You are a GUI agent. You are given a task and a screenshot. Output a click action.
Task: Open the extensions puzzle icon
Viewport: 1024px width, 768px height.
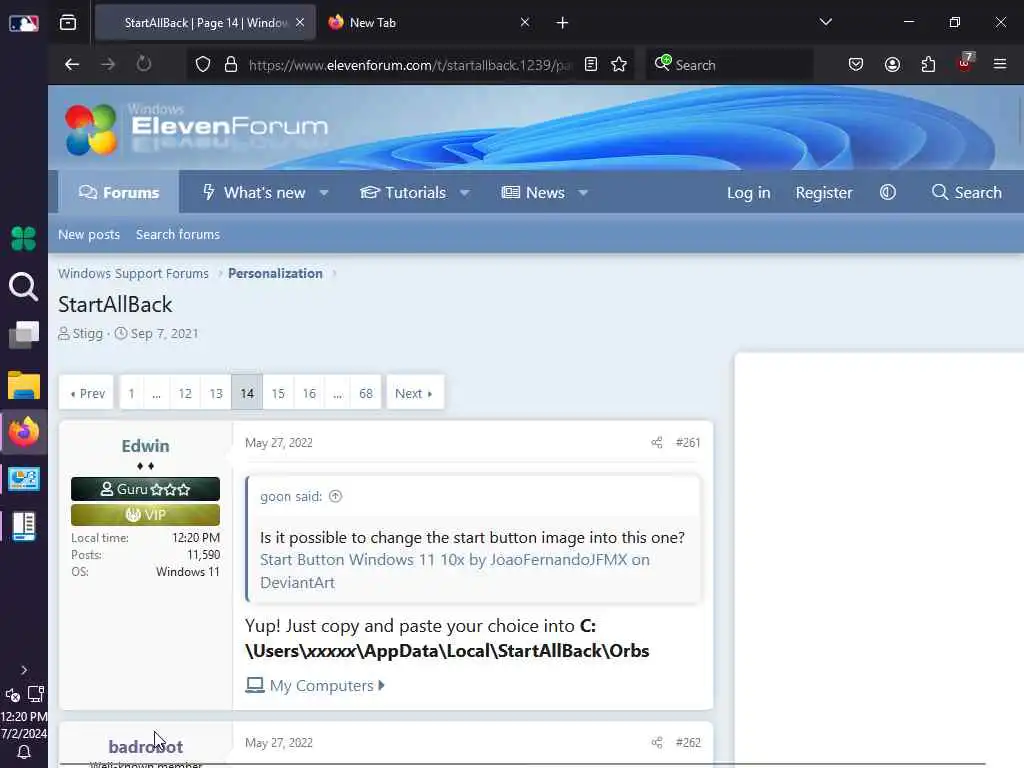(928, 65)
